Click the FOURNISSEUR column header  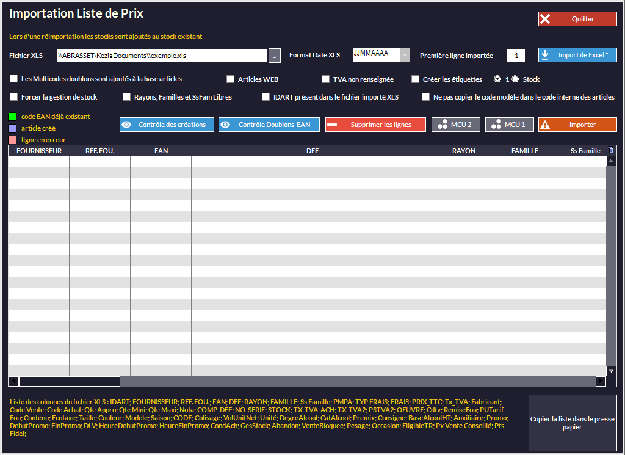pos(39,151)
